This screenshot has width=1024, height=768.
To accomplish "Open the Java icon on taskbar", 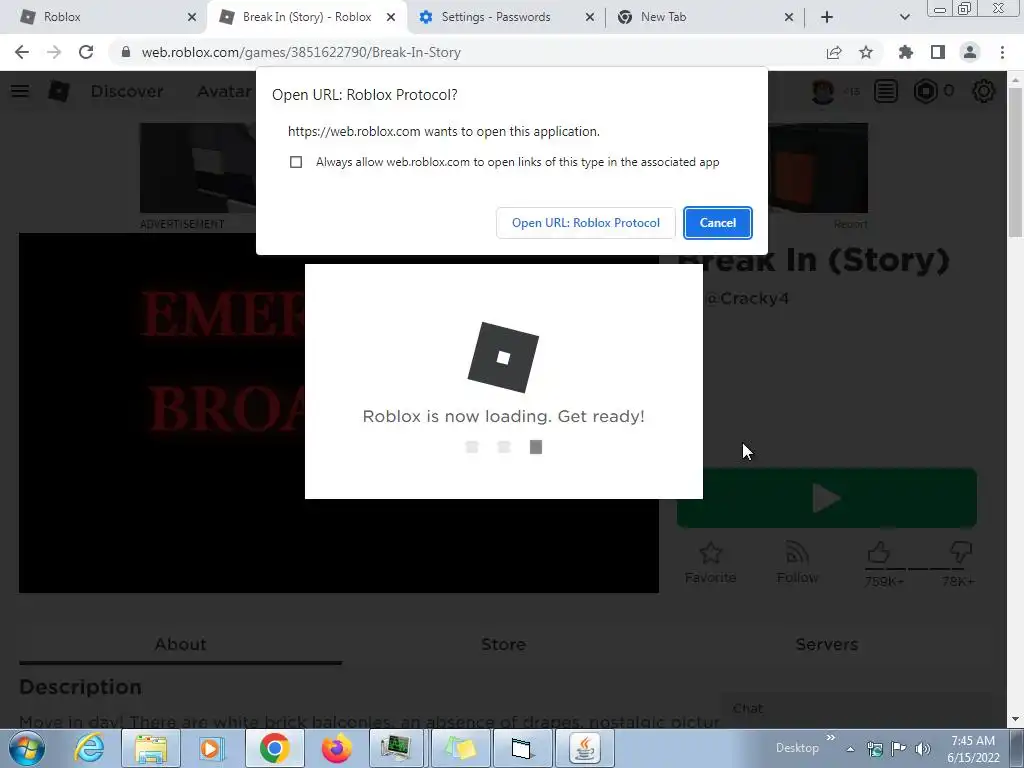I will (584, 748).
